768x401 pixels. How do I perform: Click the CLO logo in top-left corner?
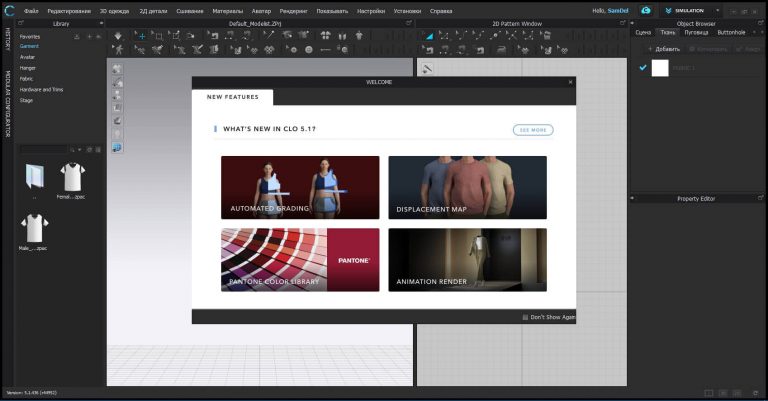click(x=9, y=10)
